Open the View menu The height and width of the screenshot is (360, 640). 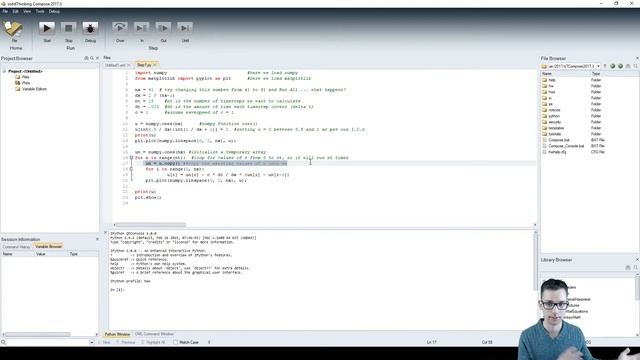27,11
